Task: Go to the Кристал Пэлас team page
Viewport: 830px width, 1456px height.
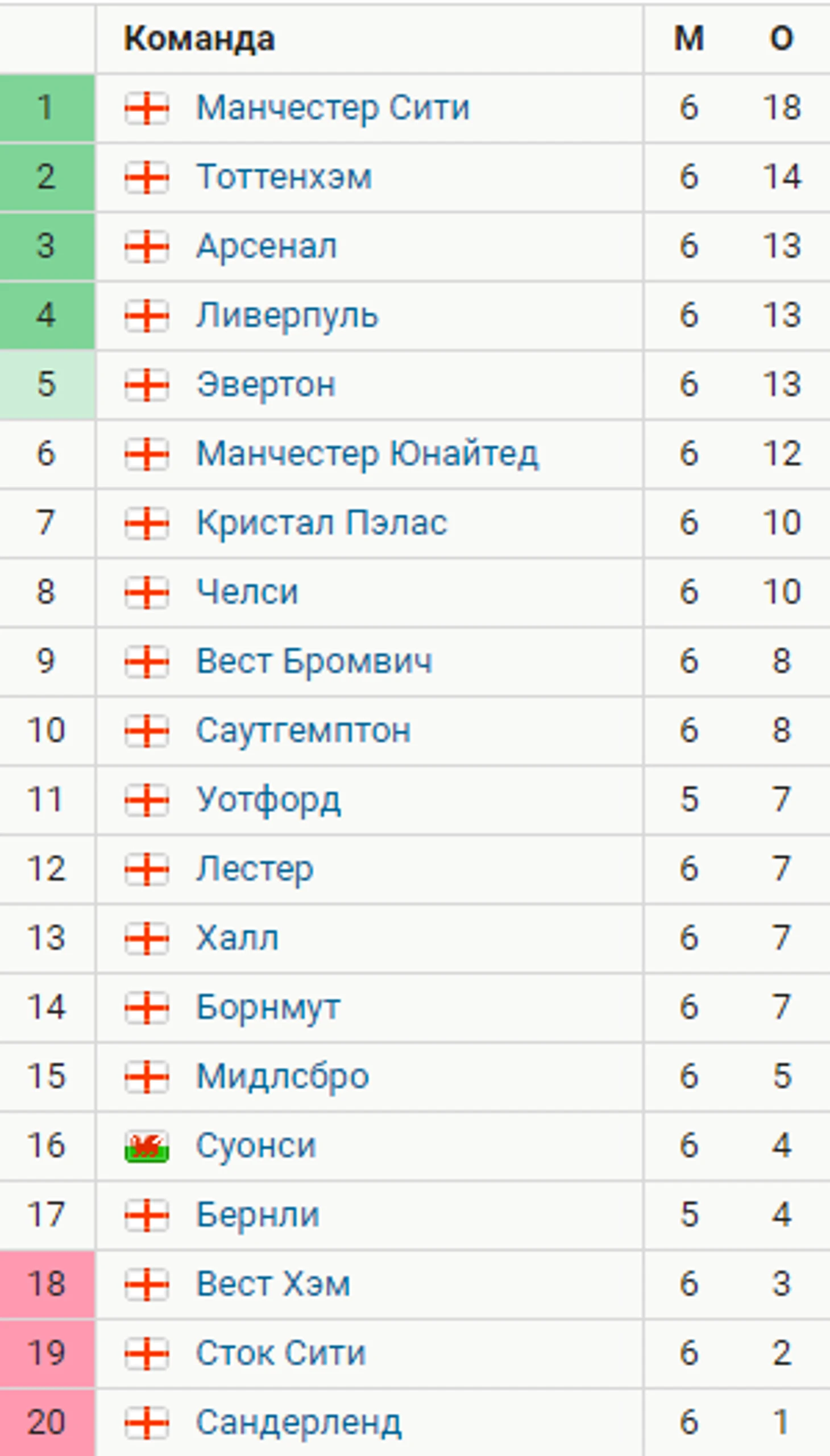Action: click(322, 523)
